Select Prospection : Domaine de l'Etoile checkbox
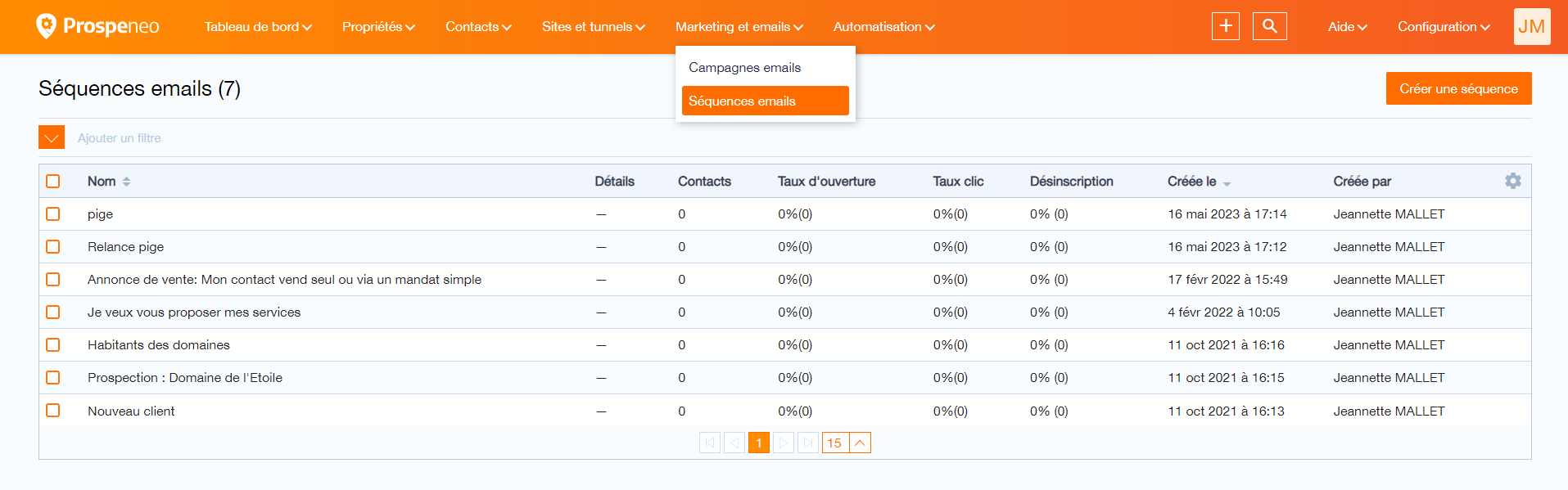 (x=53, y=377)
